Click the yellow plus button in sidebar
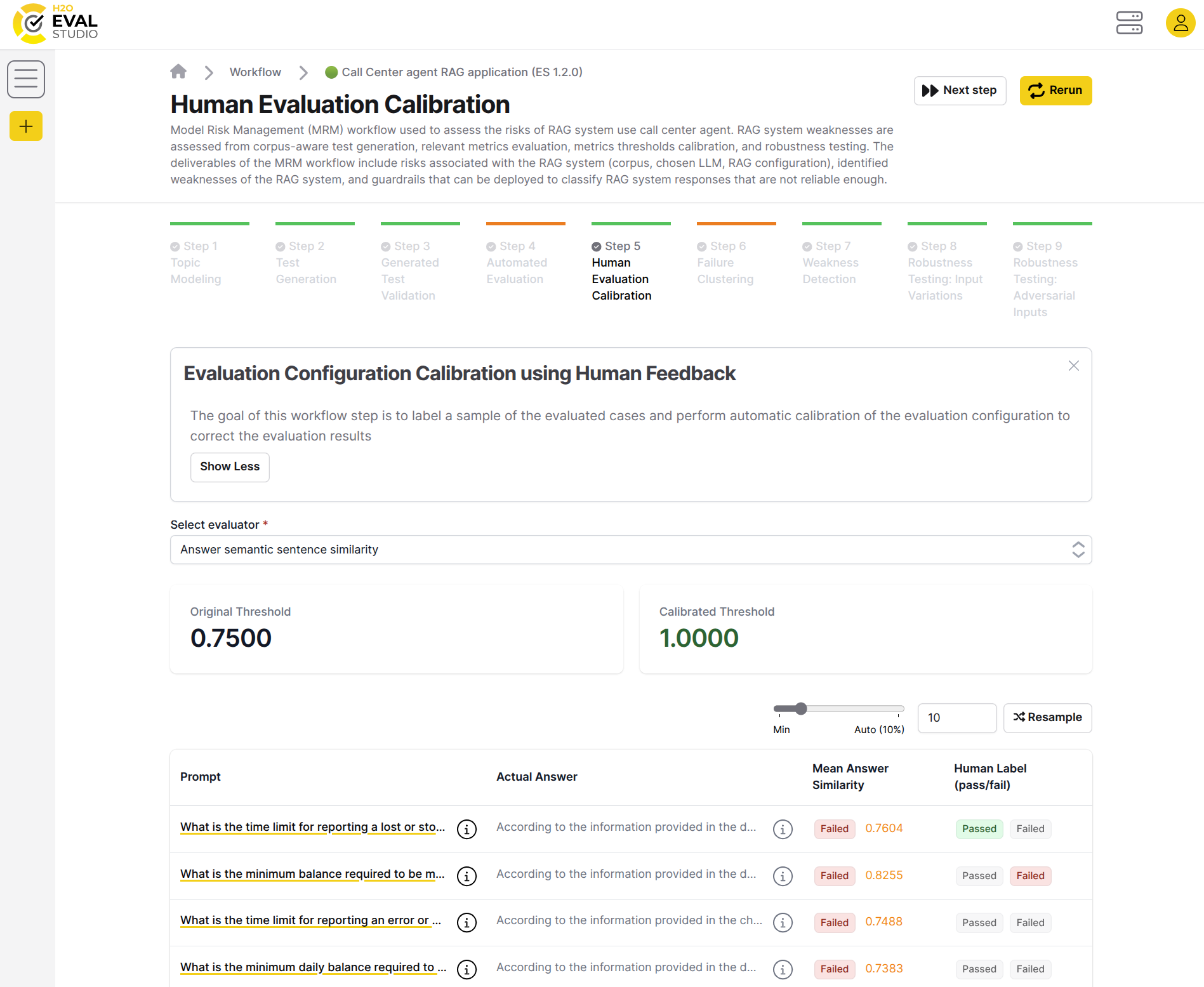Screen dimensions: 1204x987 (x=25, y=126)
